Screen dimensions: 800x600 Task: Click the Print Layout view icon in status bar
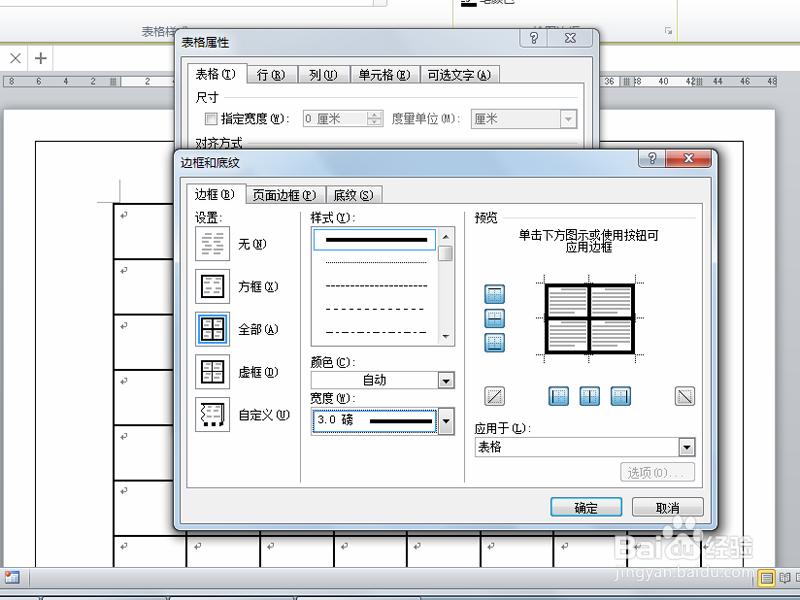pyautogui.click(x=766, y=578)
